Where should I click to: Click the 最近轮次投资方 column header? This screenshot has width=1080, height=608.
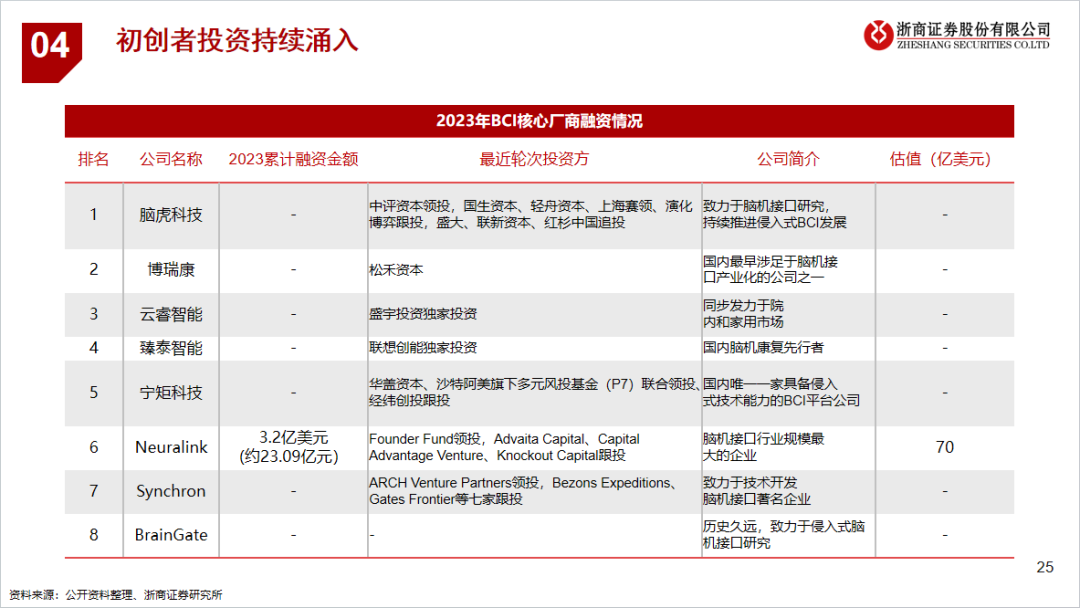point(534,159)
